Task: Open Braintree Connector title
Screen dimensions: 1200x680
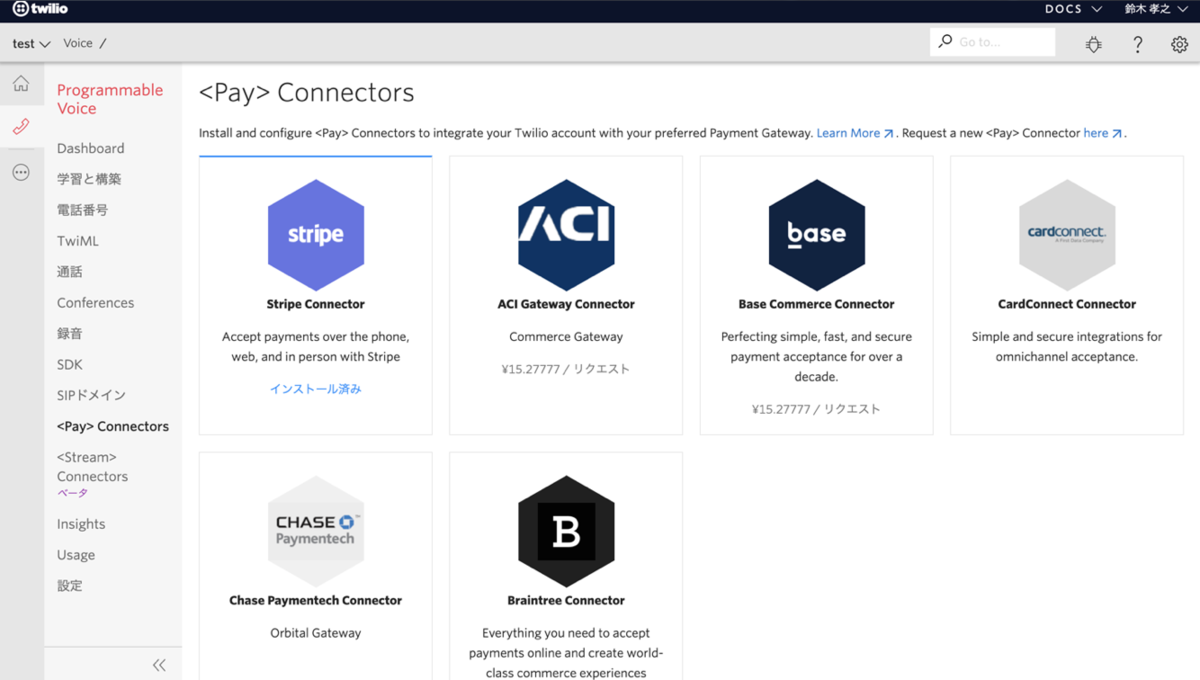Action: tap(566, 601)
